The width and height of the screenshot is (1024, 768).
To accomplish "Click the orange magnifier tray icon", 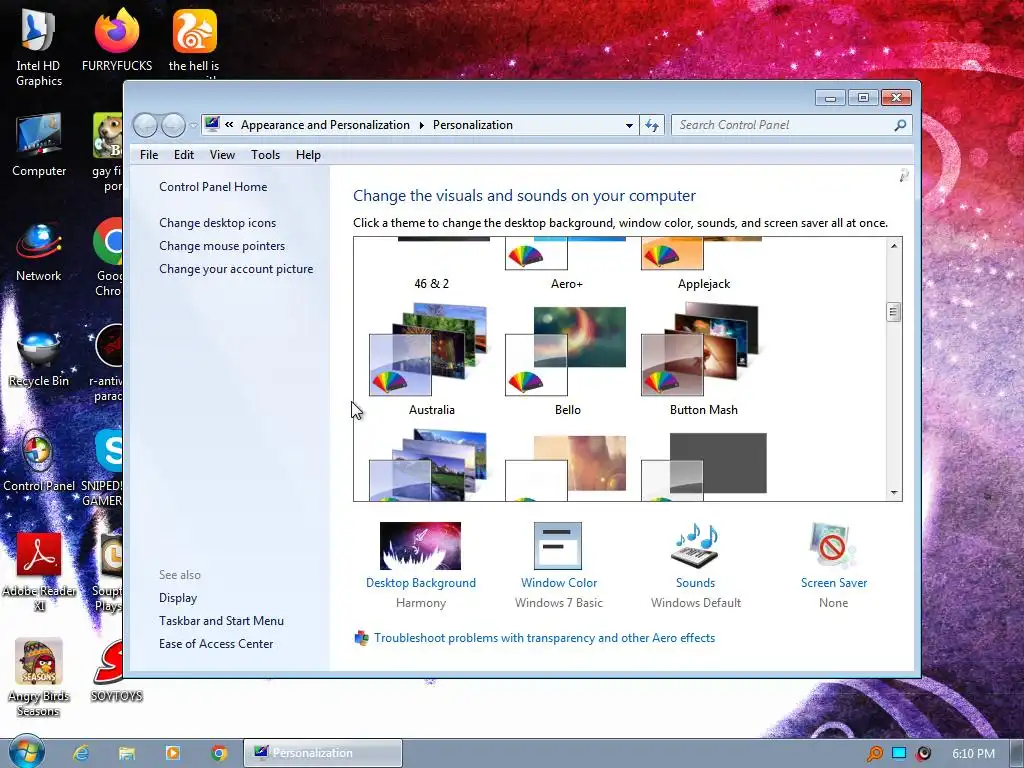I will click(x=874, y=754).
